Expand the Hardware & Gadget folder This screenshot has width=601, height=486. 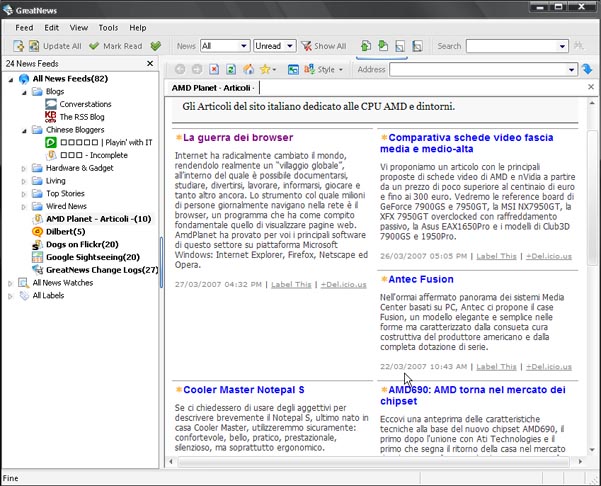23,168
